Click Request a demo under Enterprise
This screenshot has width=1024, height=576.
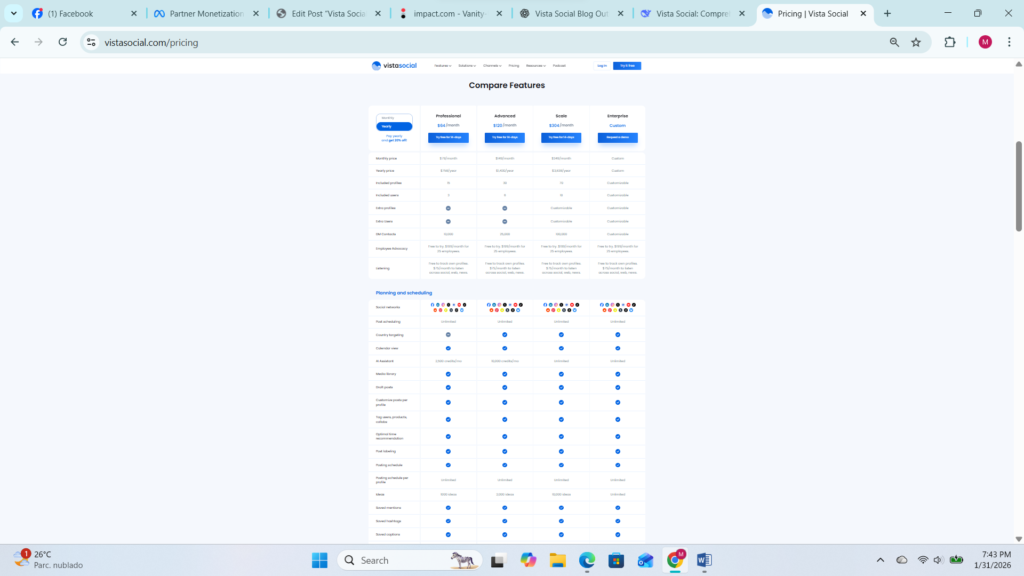click(x=618, y=138)
